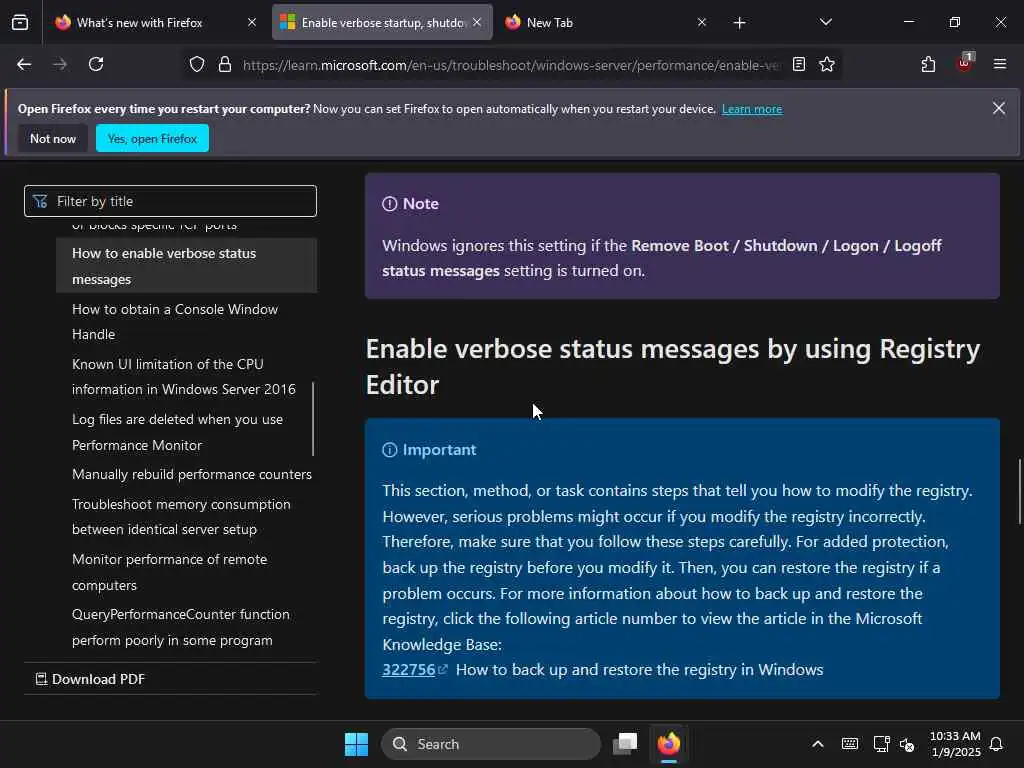1024x768 pixels.
Task: Click the sidebar table of contents scrollbar
Action: (x=313, y=419)
